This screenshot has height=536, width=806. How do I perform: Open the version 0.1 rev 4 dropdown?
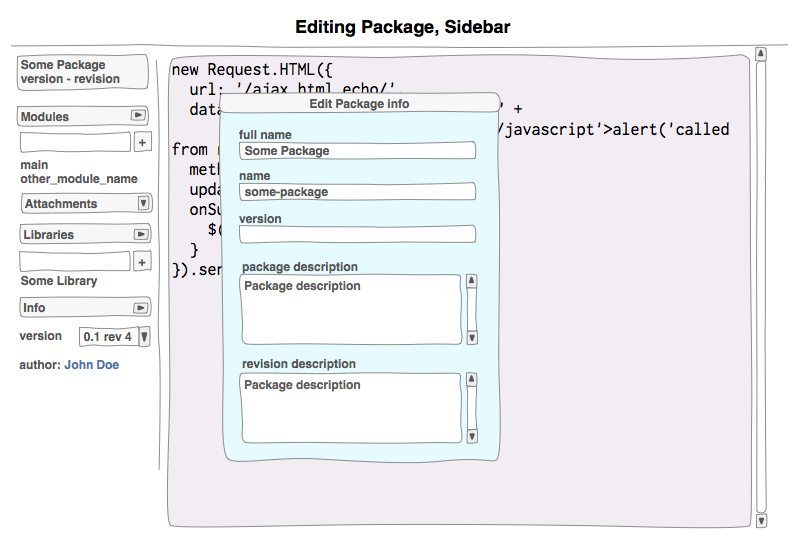145,337
